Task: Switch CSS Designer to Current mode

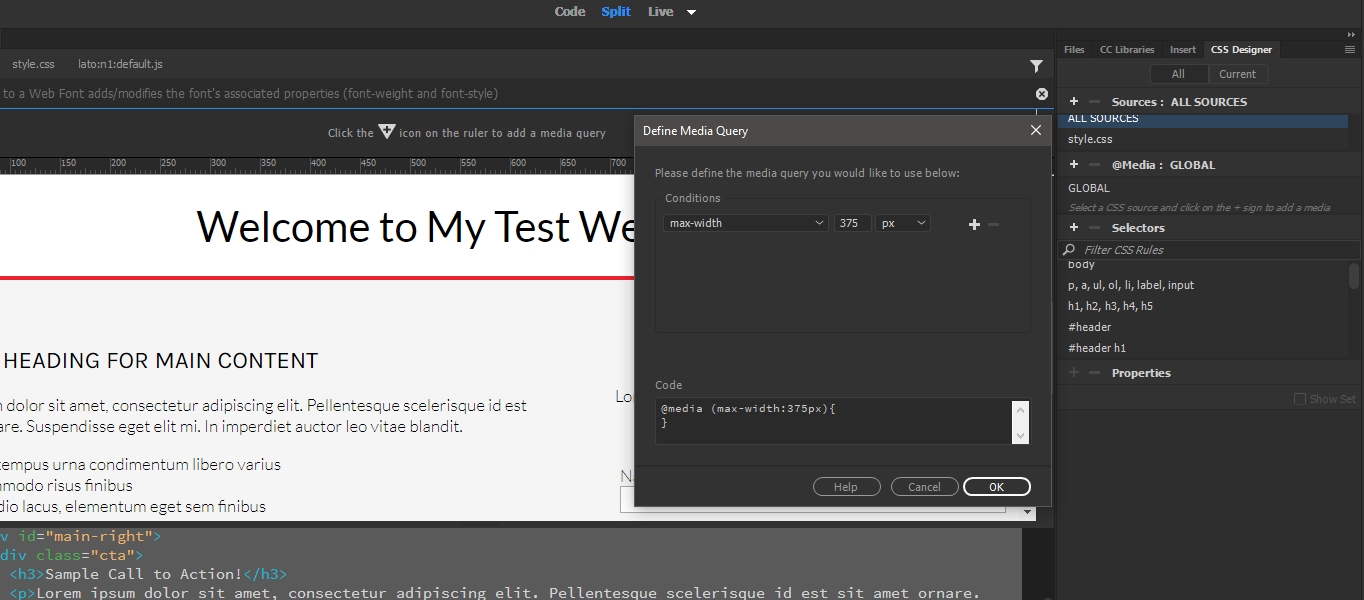Action: pyautogui.click(x=1238, y=73)
